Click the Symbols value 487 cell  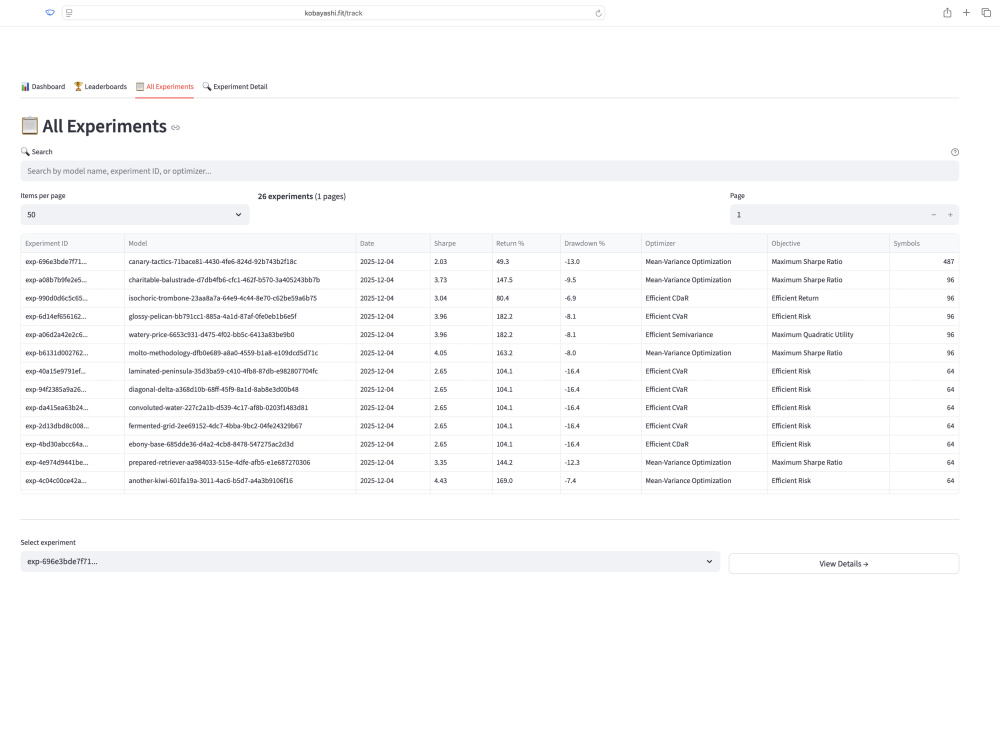pos(924,262)
